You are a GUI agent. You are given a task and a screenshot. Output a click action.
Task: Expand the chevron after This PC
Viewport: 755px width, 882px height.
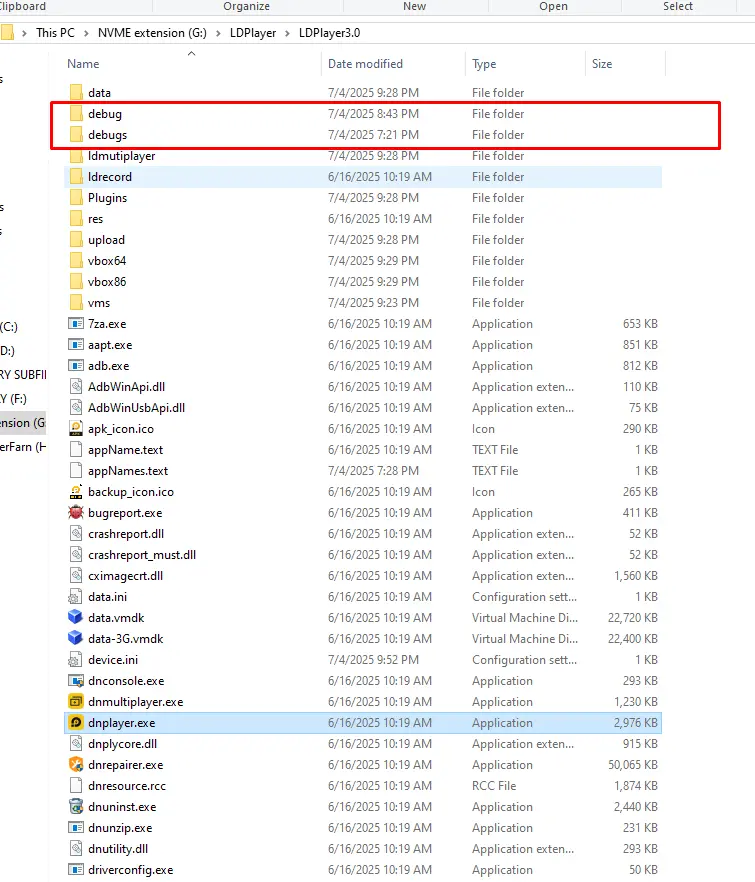(x=86, y=33)
